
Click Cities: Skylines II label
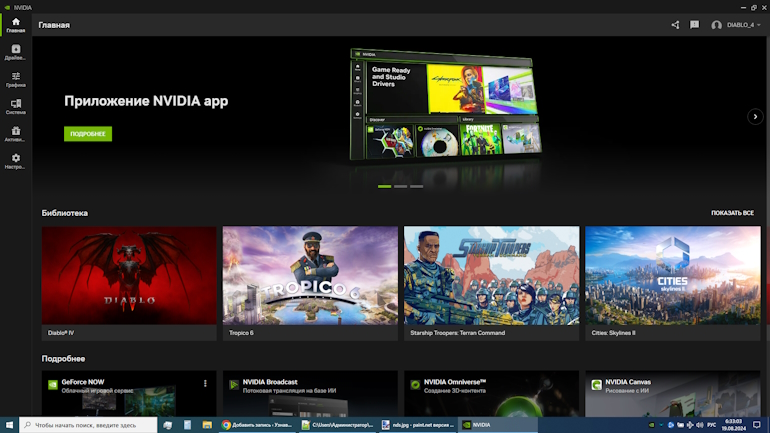[x=613, y=333]
